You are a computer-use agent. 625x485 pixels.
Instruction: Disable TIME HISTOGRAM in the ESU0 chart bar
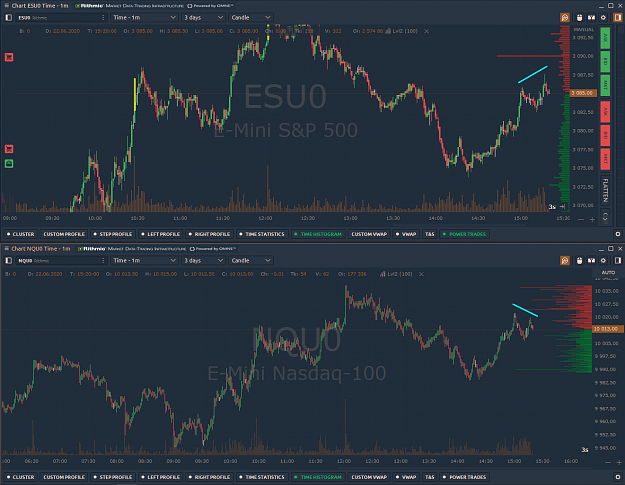(x=318, y=234)
